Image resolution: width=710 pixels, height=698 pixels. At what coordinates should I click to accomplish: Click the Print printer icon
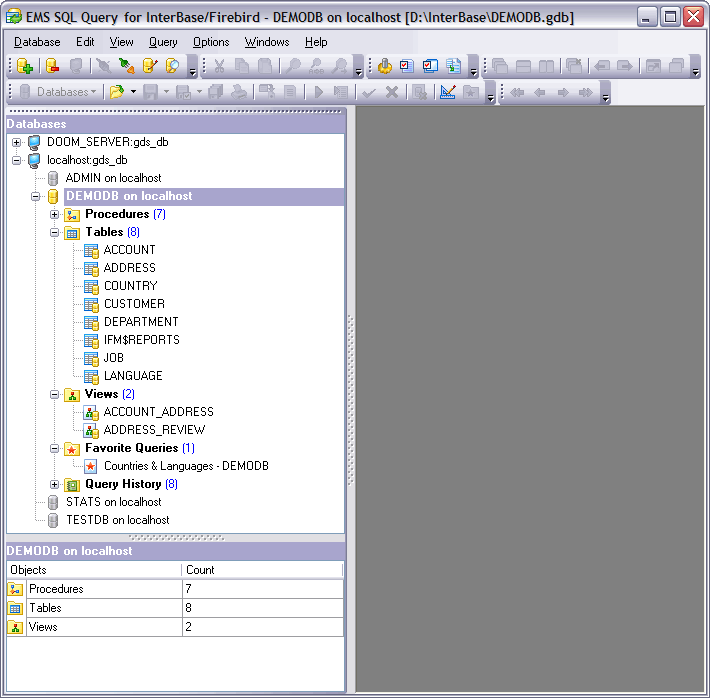(x=239, y=92)
